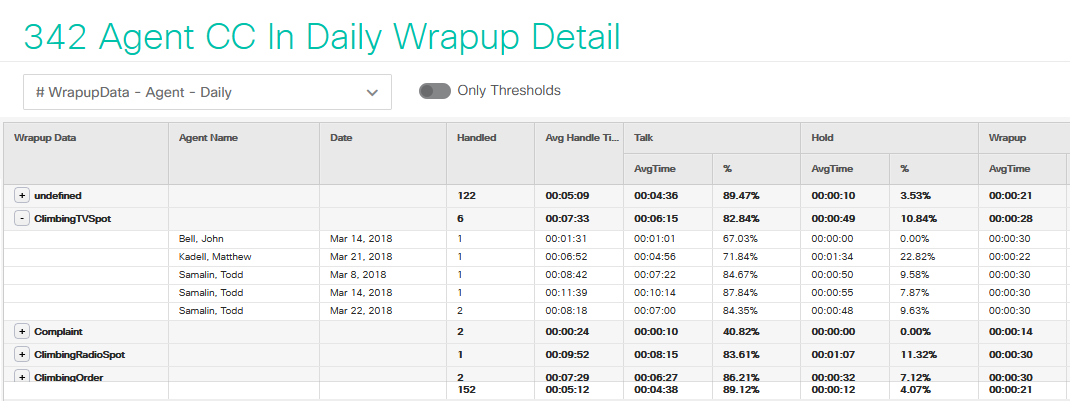Click handled count 122 in undefined row
1070x403 pixels.
466,196
